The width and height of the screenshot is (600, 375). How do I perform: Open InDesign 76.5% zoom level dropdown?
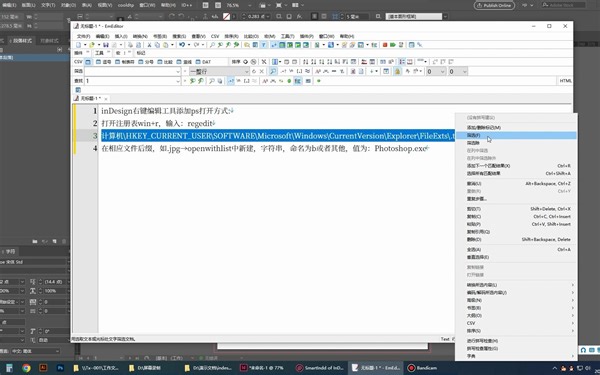coord(250,5)
